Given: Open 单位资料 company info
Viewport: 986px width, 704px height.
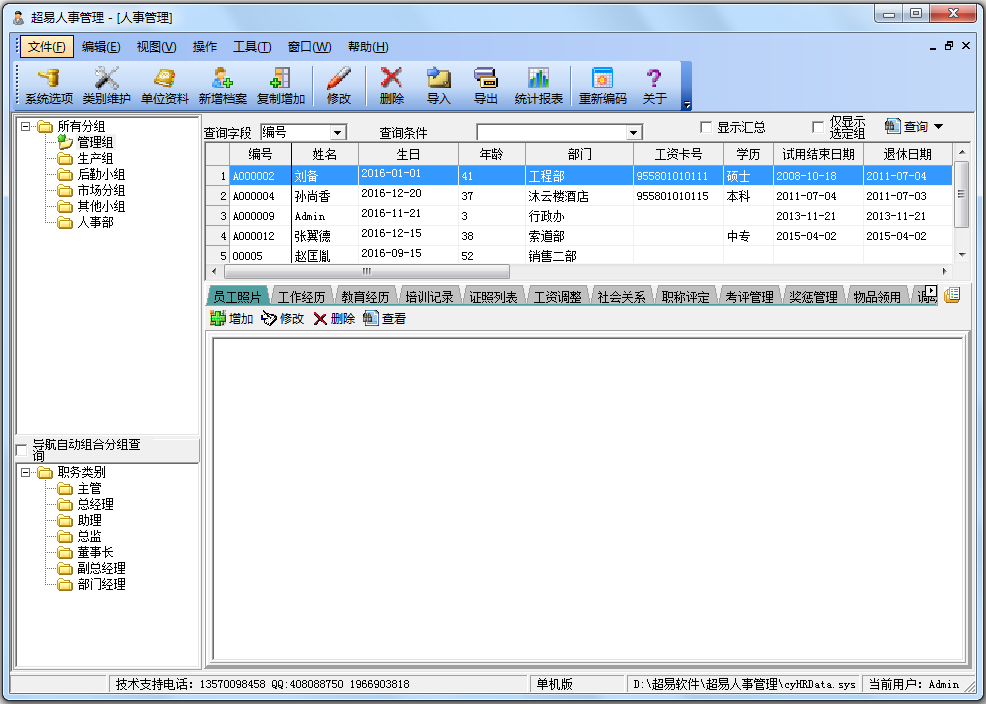Looking at the screenshot, I should 164,85.
